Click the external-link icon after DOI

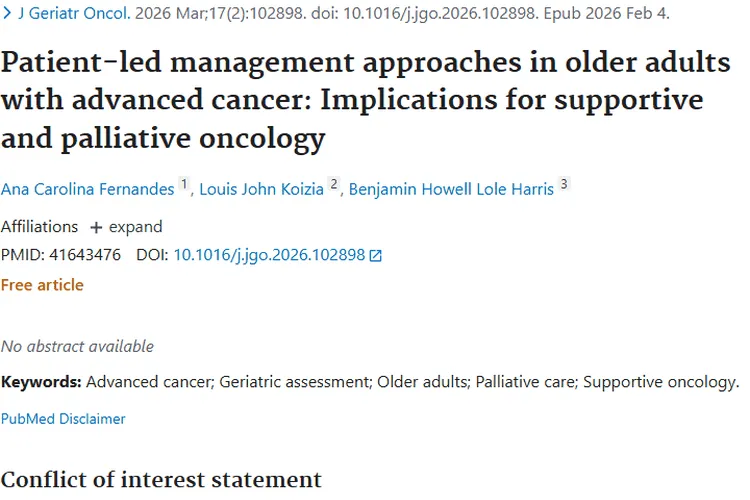tap(376, 256)
